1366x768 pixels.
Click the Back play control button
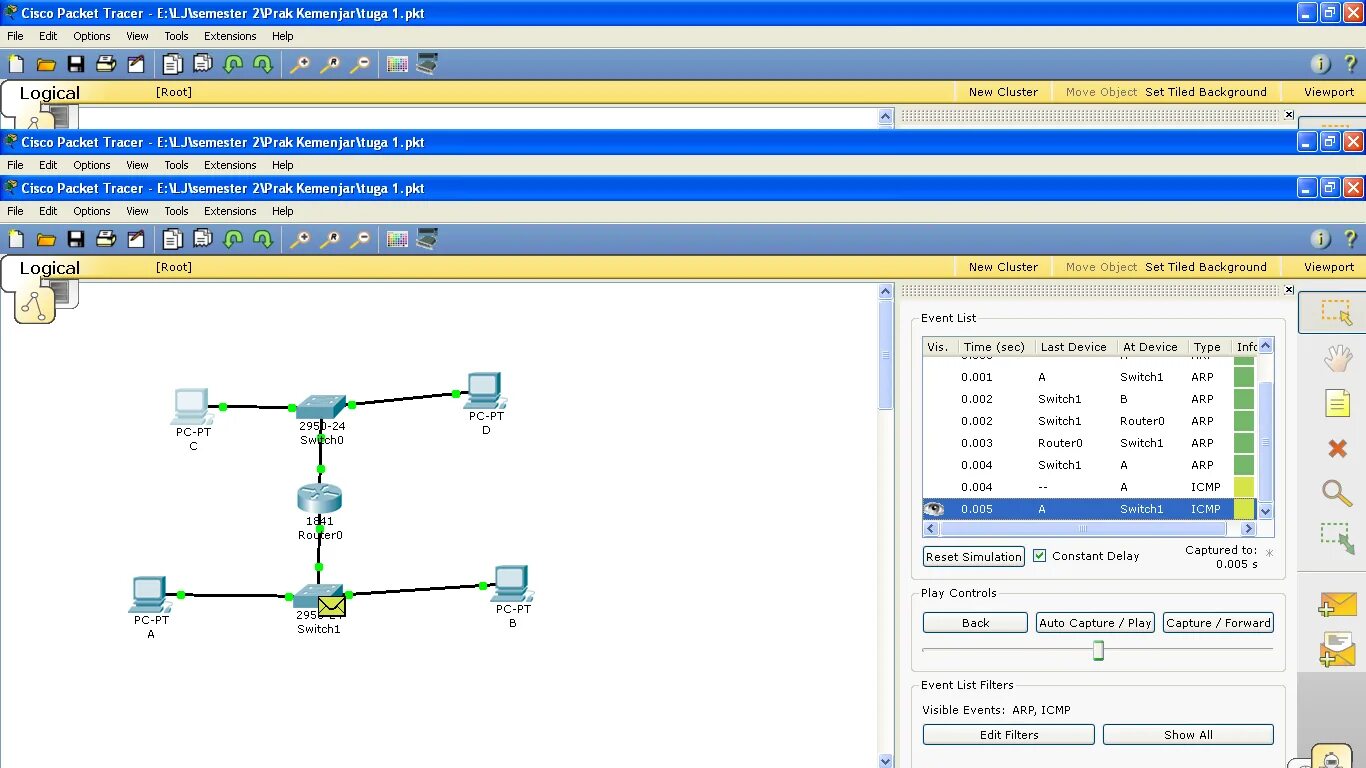coord(975,623)
